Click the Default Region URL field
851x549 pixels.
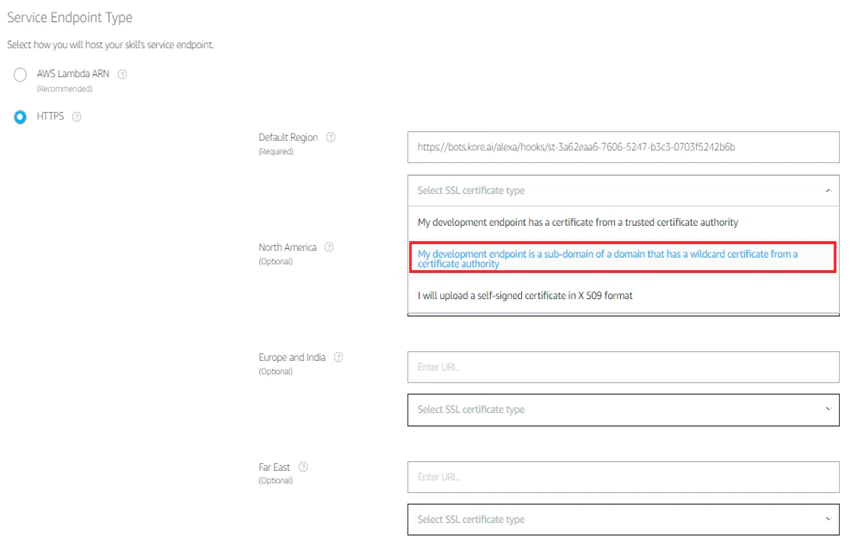(x=623, y=147)
